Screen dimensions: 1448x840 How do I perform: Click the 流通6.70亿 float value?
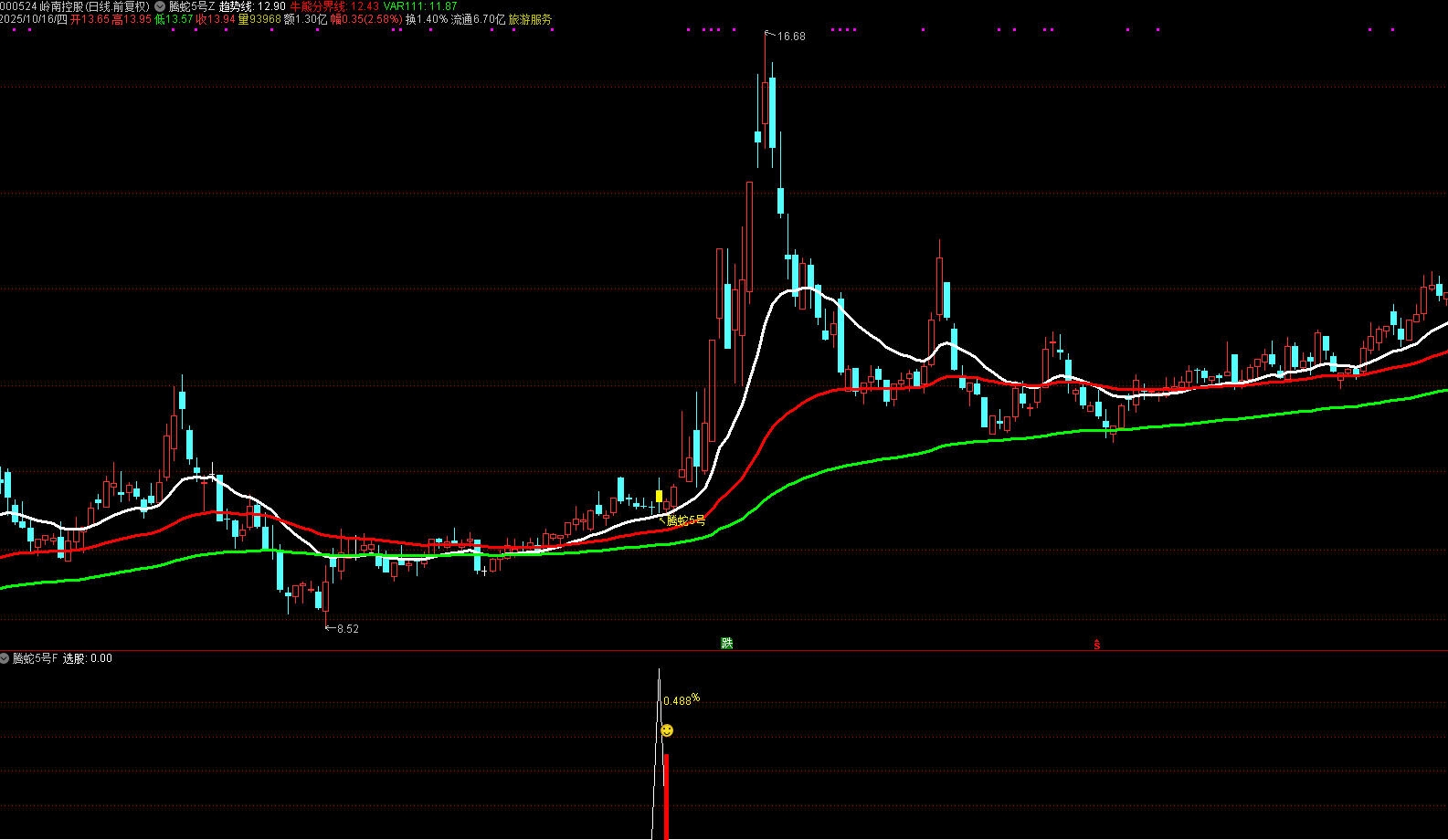(x=478, y=19)
